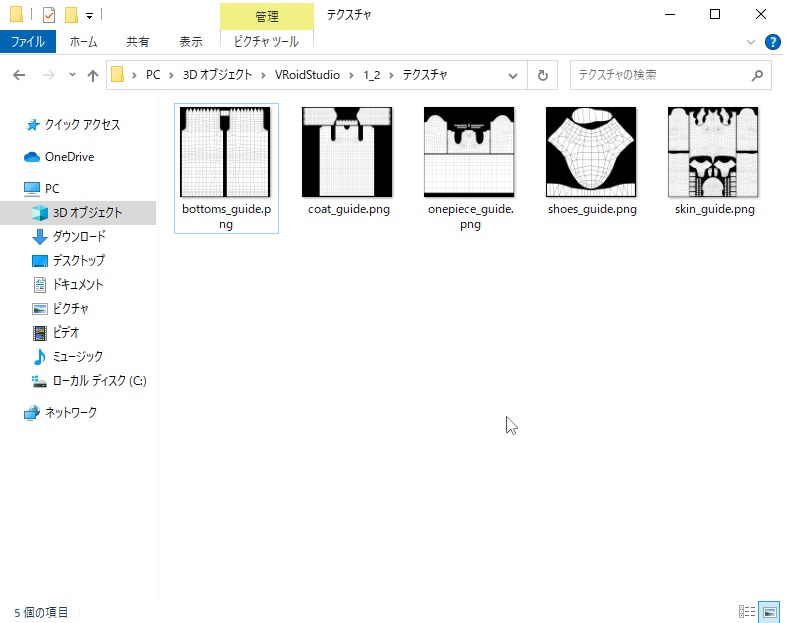Screen dimensions: 785x623
Task: Select bottoms_guide.png thumbnail
Action: [x=225, y=152]
